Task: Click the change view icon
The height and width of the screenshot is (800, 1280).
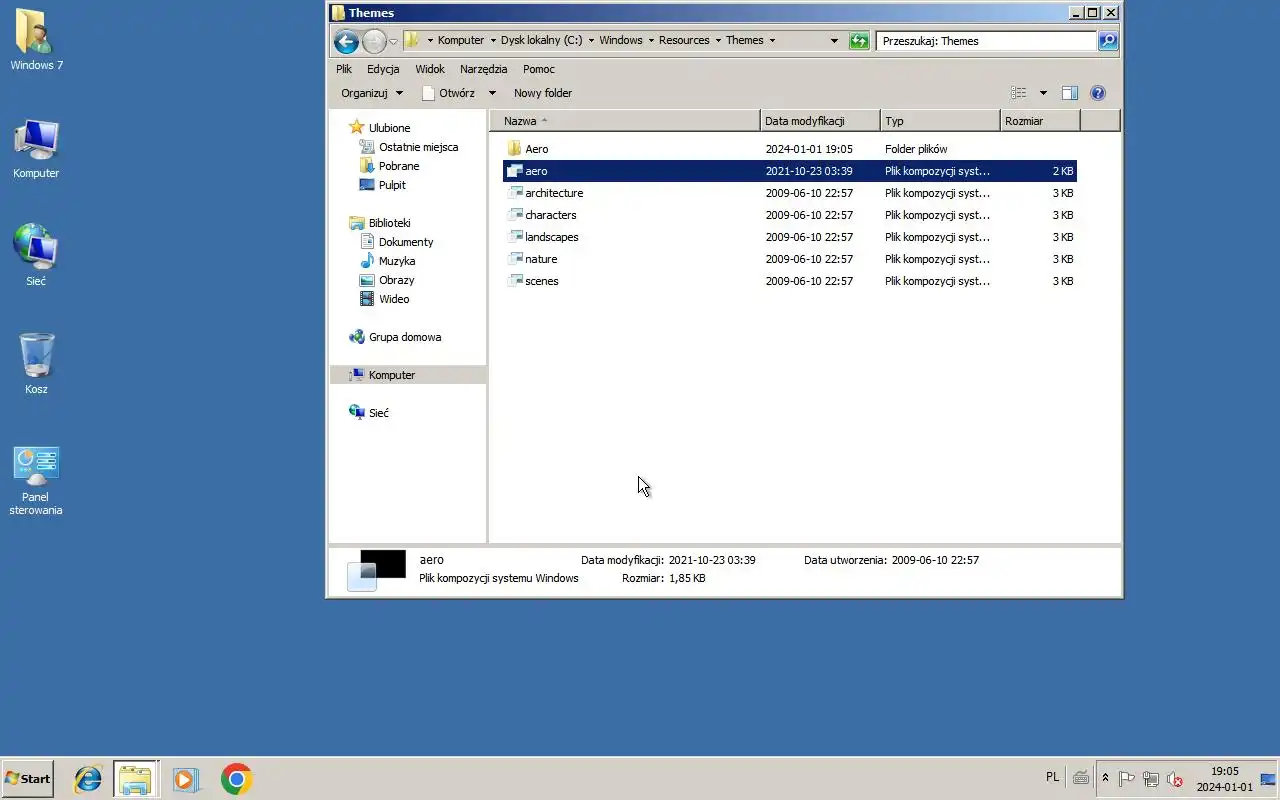Action: point(1019,93)
